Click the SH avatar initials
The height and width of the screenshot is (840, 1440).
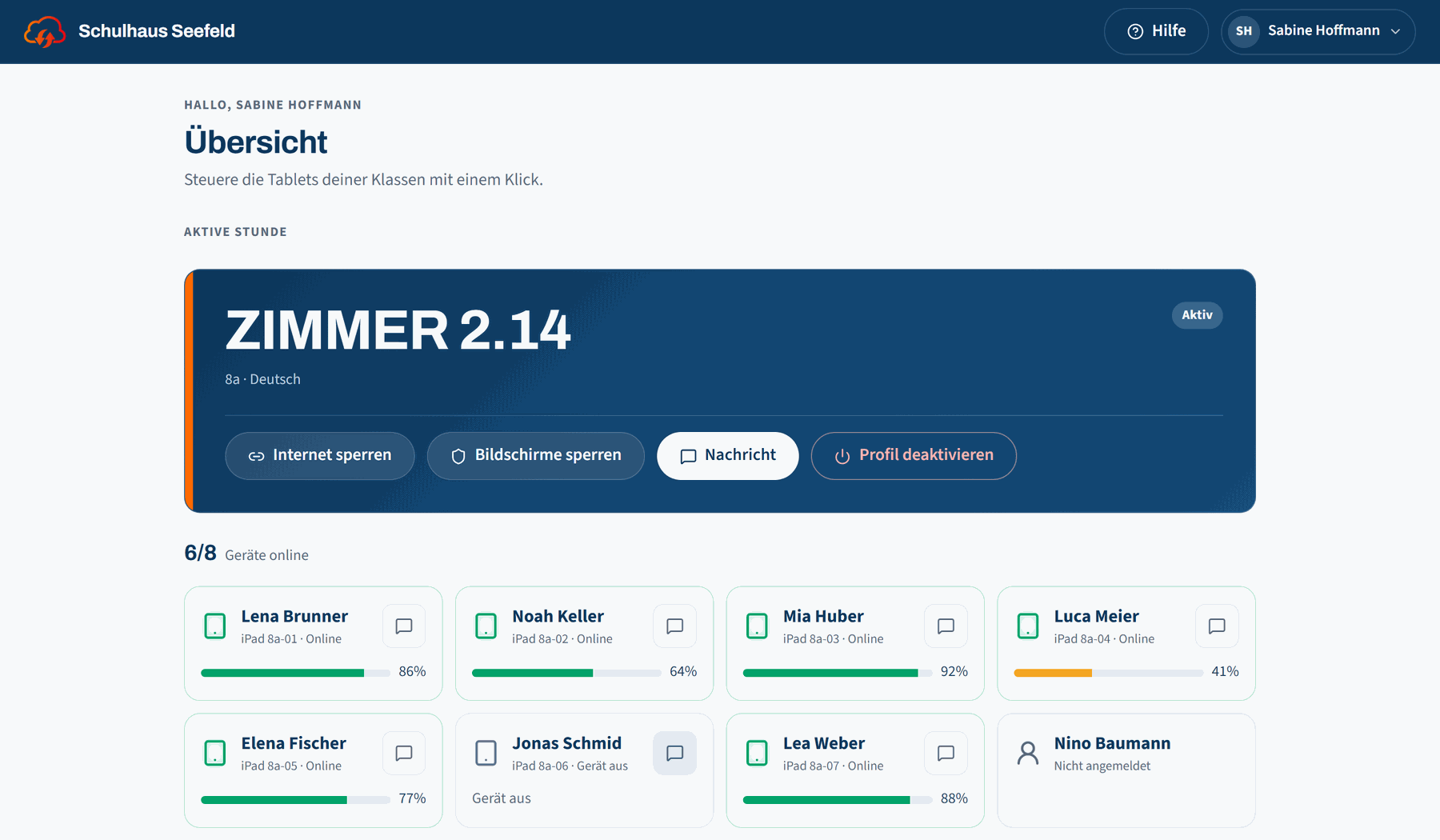pos(1244,32)
